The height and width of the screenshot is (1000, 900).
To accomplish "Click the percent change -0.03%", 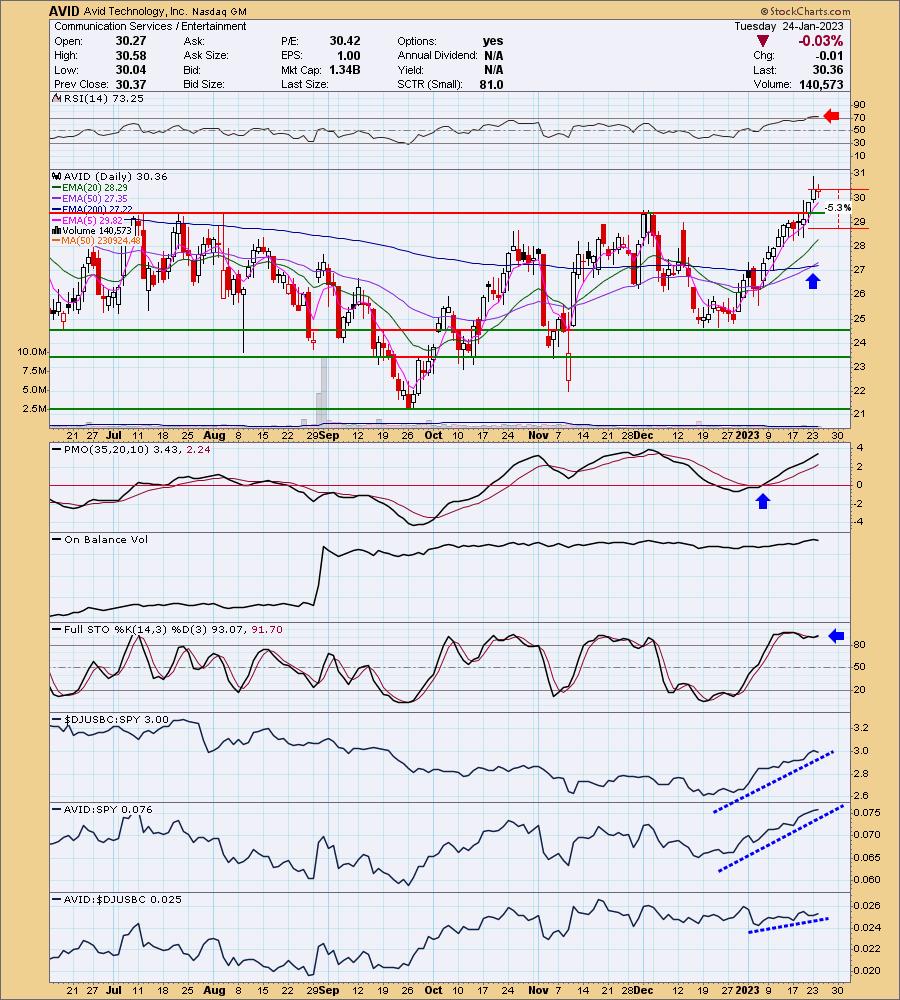I will point(820,41).
